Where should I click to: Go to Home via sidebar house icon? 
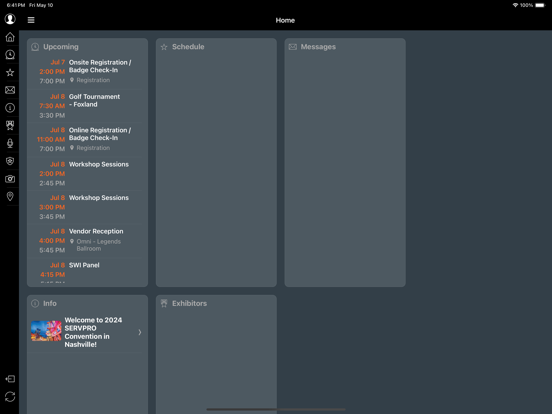[x=10, y=37]
